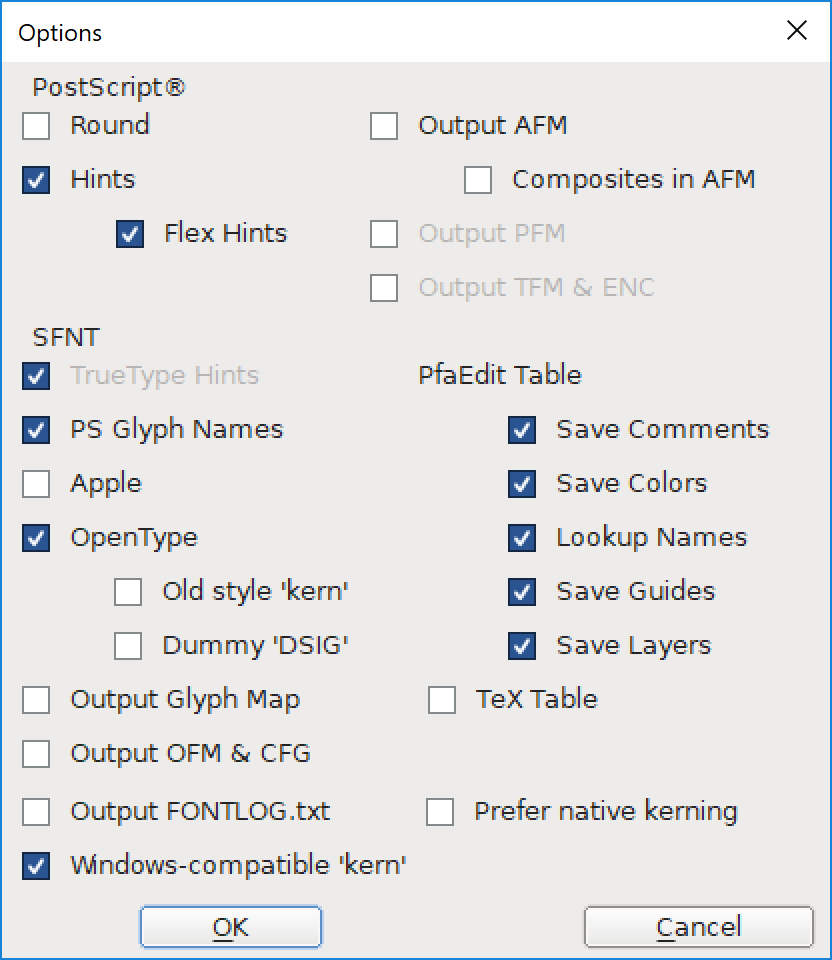Disable the Save Colors option
Screen dimensions: 832x960
click(522, 484)
